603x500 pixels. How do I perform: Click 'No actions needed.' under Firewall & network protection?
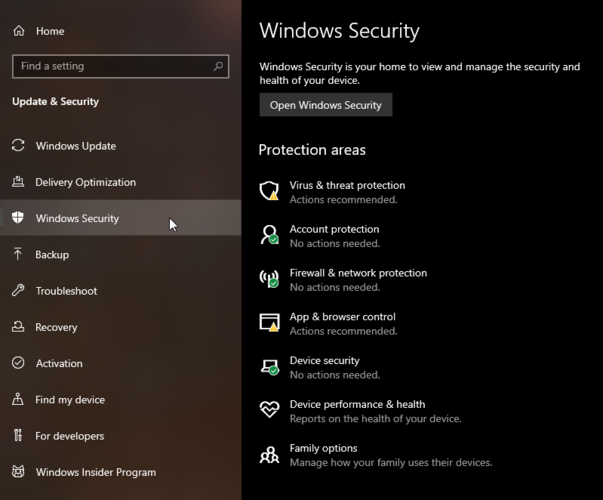pyautogui.click(x=335, y=287)
